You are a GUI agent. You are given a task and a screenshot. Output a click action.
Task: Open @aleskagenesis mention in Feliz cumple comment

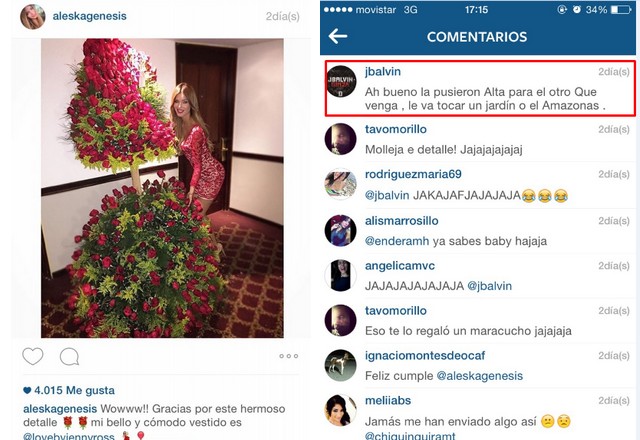480,376
